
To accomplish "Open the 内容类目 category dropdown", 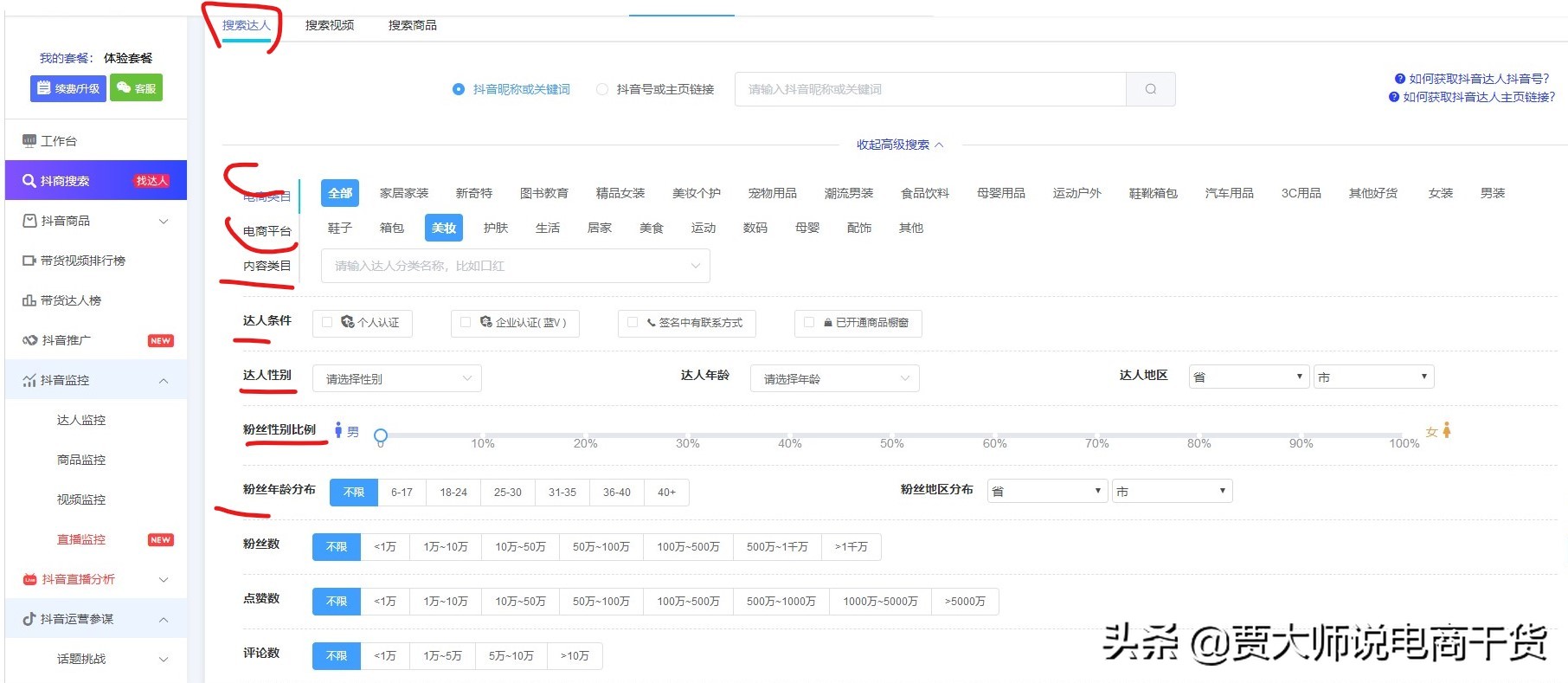I will coord(516,266).
